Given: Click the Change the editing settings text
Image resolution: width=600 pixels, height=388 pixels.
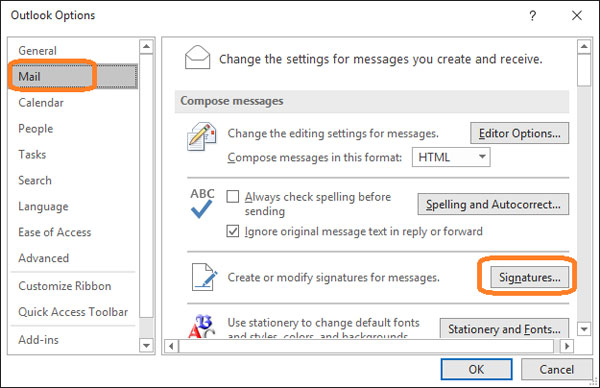Looking at the screenshot, I should 333,133.
